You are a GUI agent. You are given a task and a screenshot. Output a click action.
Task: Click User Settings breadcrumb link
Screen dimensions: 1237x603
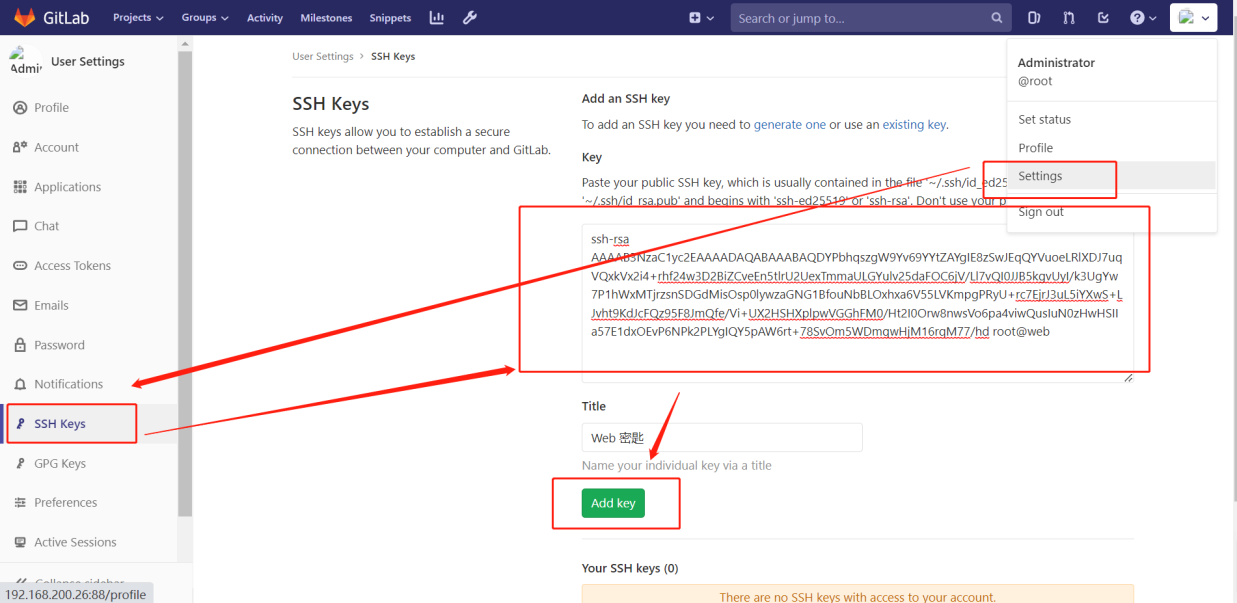pos(323,56)
